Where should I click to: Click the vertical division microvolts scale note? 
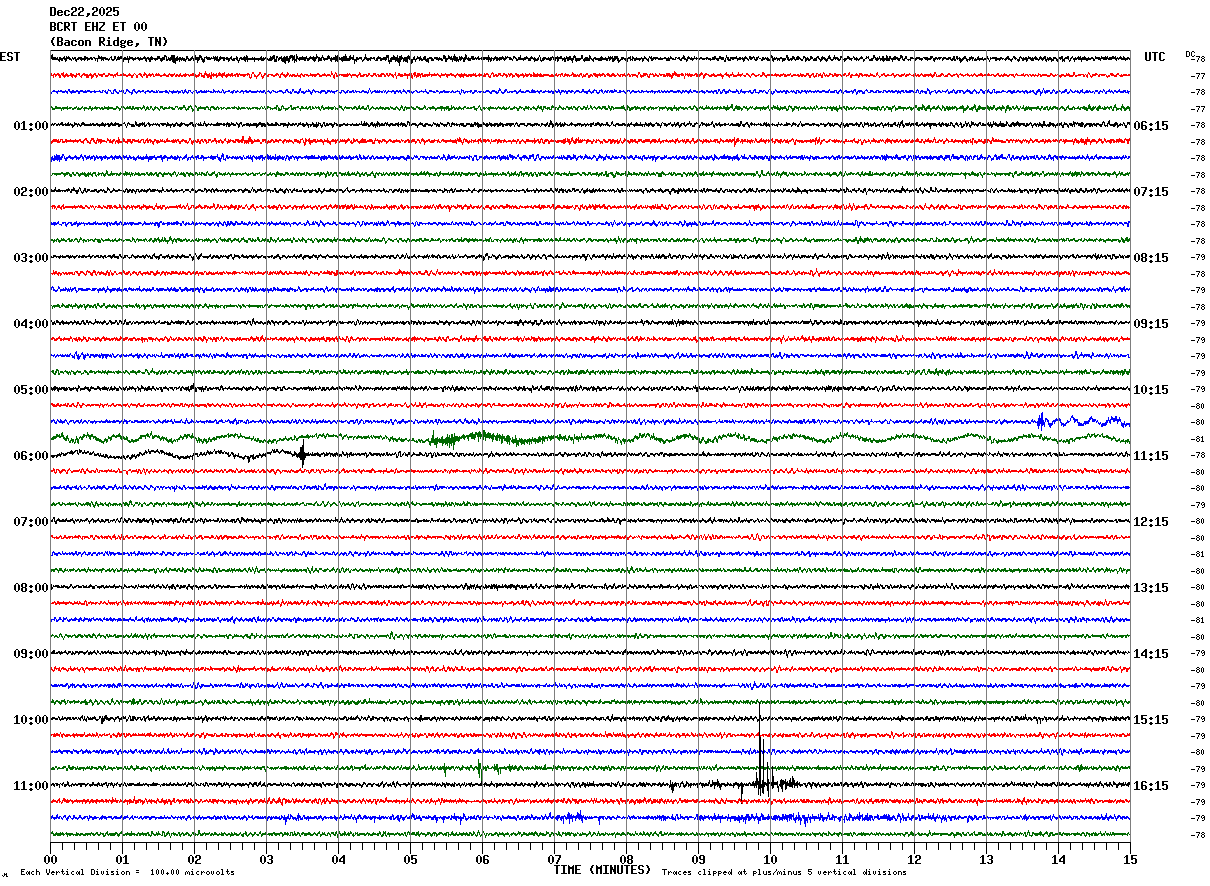[127, 873]
